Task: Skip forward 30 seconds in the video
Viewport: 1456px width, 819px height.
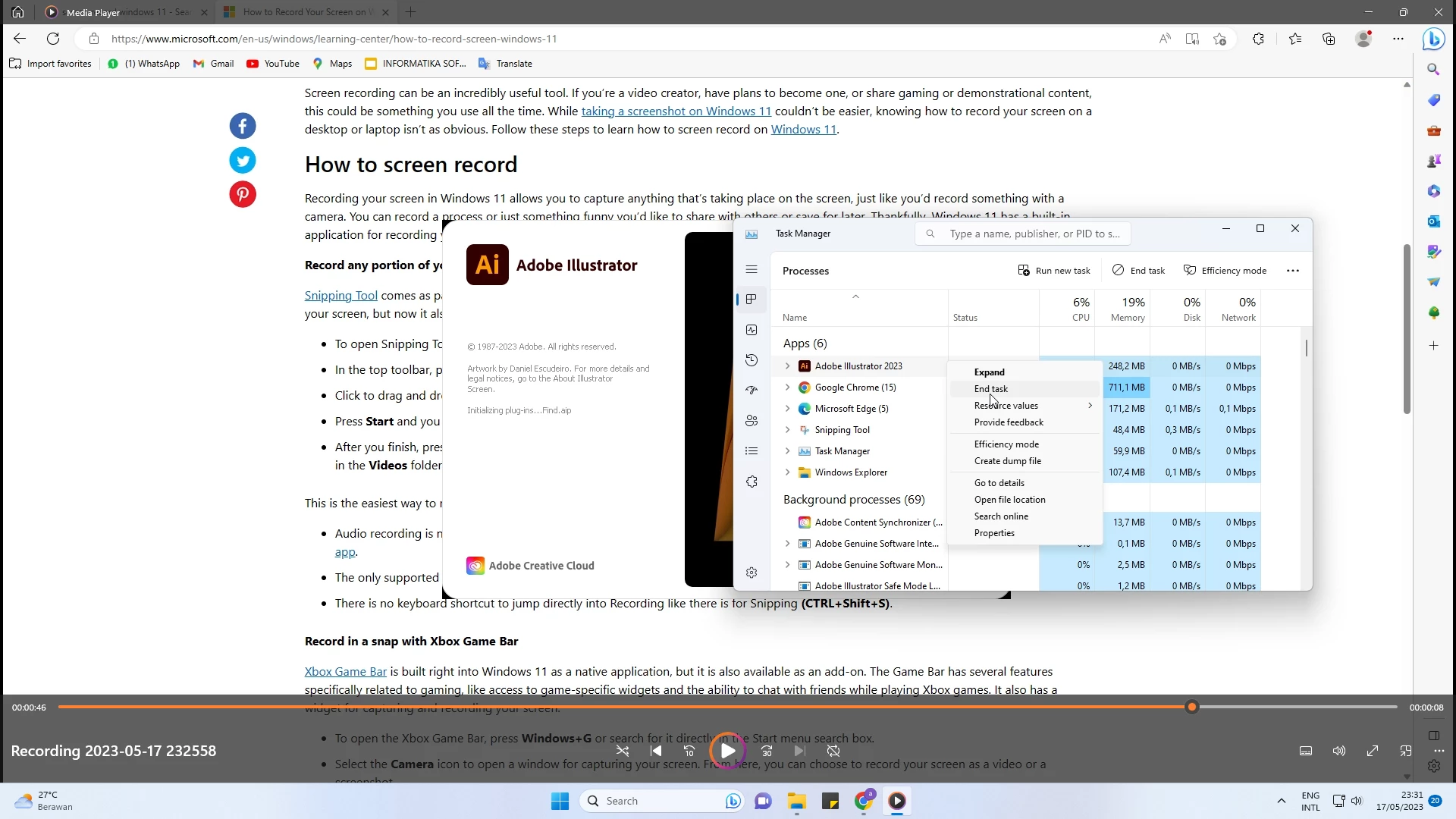Action: 767,751
